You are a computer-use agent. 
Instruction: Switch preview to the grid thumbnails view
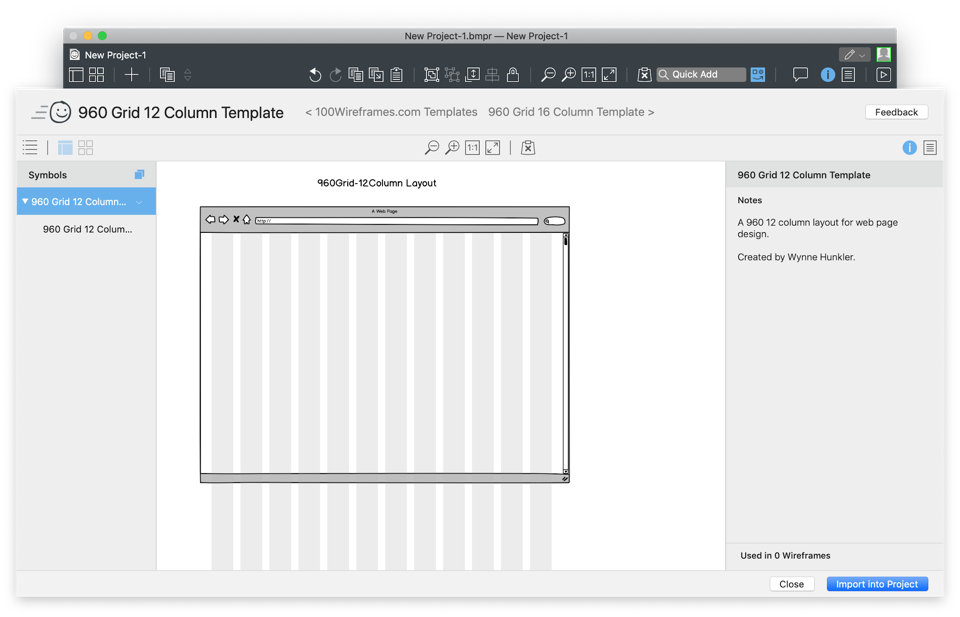[86, 148]
